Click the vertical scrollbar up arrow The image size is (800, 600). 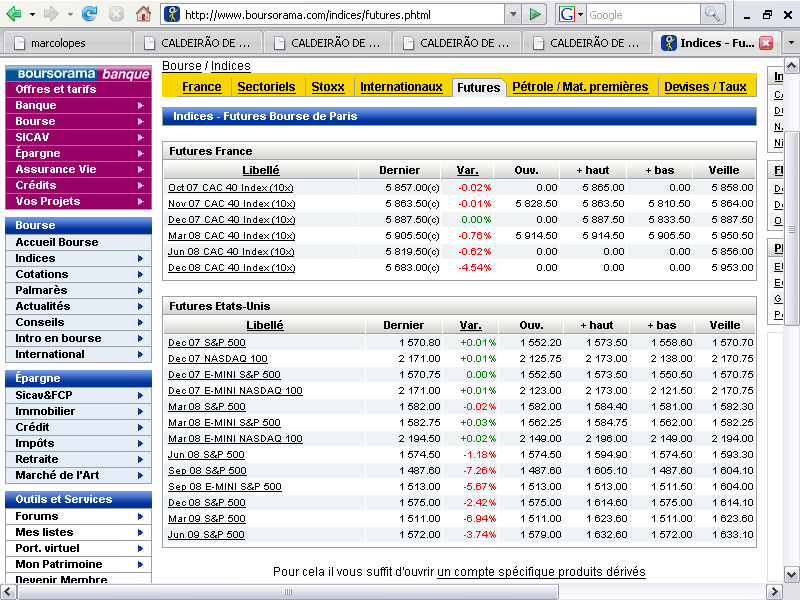[x=791, y=66]
